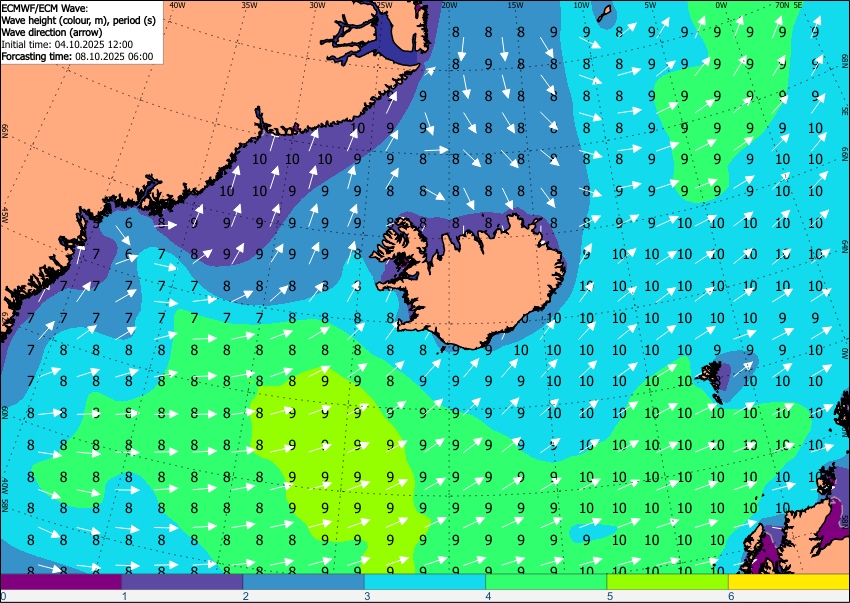The height and width of the screenshot is (603, 850).
Task: Click the colour scale label '1'
Action: click(125, 596)
